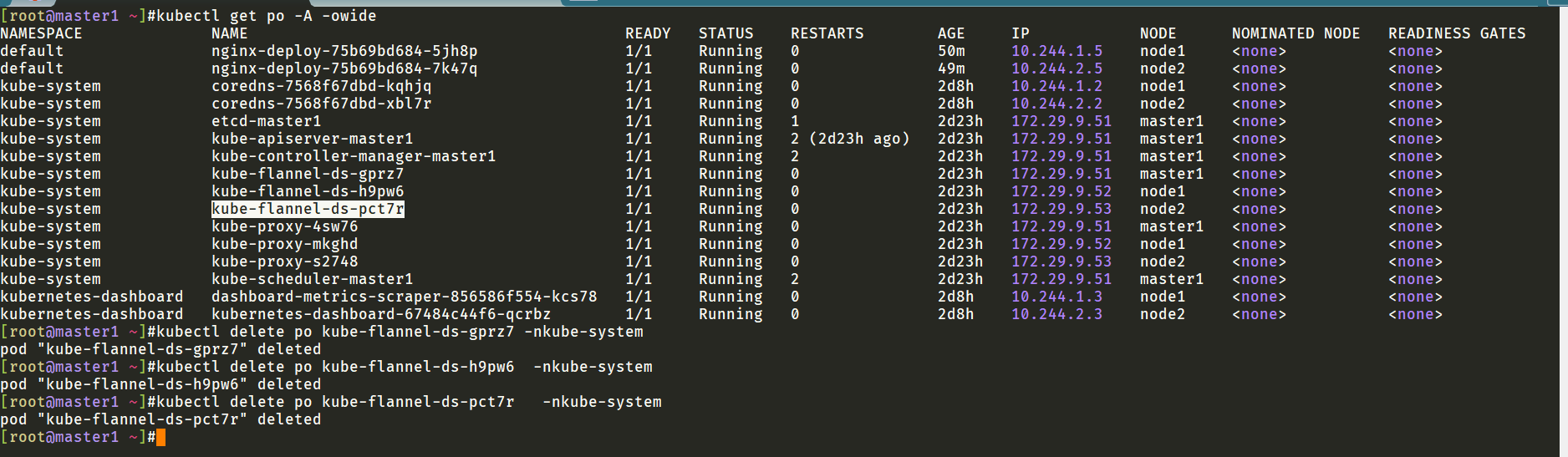Select pod name nginx-deploy-75b69bd684-7k47q
Image resolution: width=1568 pixels, height=457 pixels.
pos(344,69)
